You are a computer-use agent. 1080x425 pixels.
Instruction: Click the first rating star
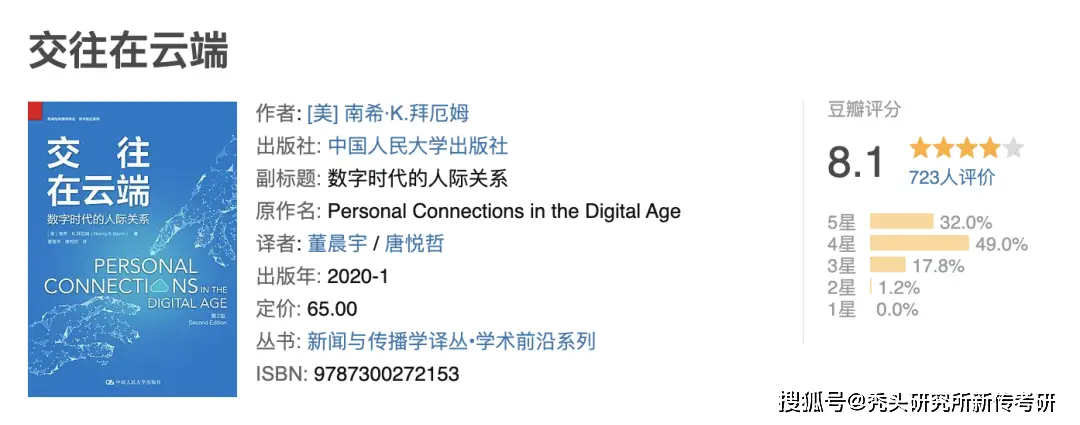click(919, 149)
